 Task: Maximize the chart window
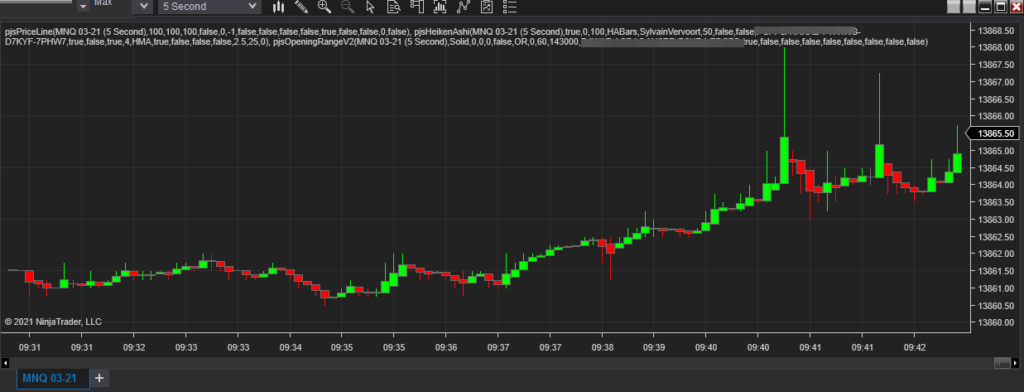[x=1000, y=7]
